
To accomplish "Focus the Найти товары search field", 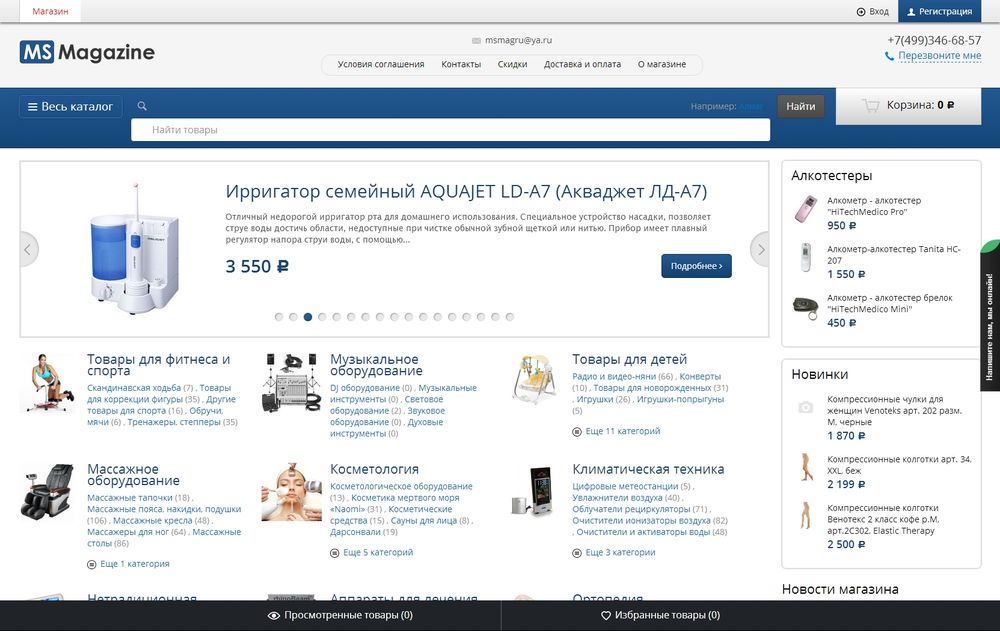I will [450, 130].
